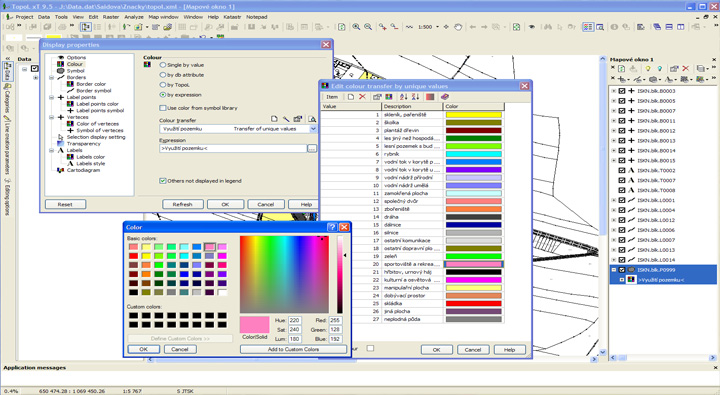Select yellow swatch for skleník row

click(473, 115)
